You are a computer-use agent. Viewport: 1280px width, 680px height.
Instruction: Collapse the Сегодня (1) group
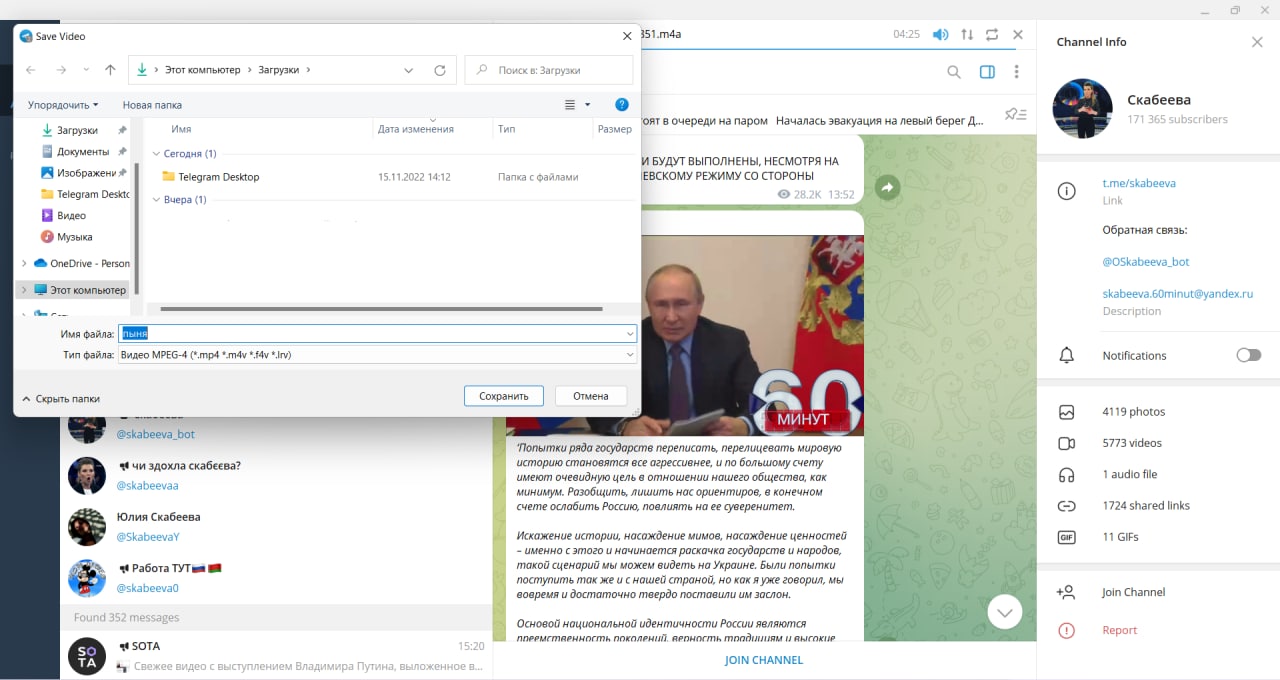[x=156, y=154]
